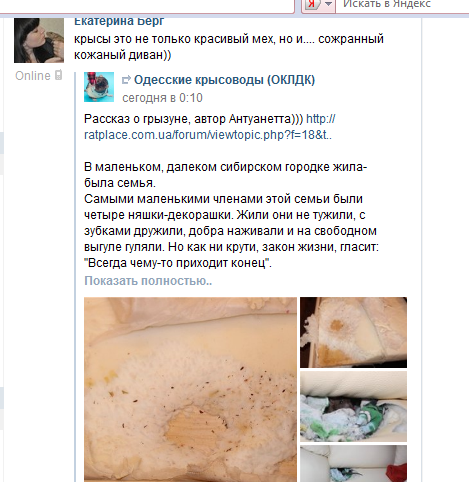
Task: Click repost arrow icon before group name
Action: (x=126, y=80)
